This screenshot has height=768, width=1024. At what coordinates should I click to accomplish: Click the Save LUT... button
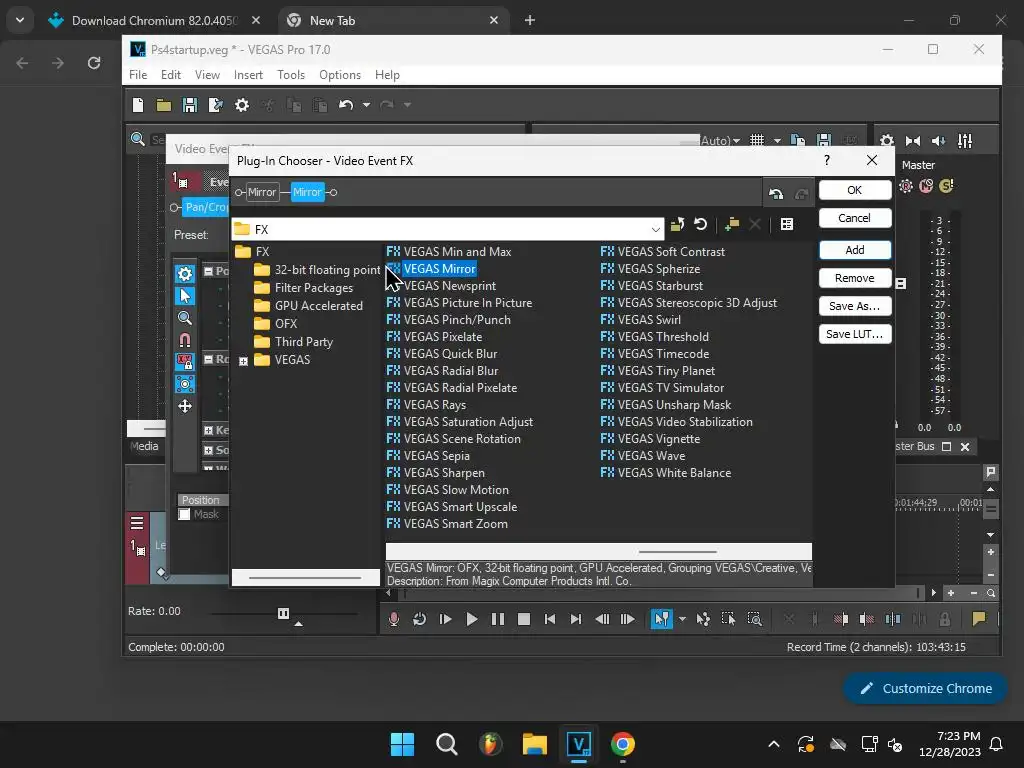(854, 334)
